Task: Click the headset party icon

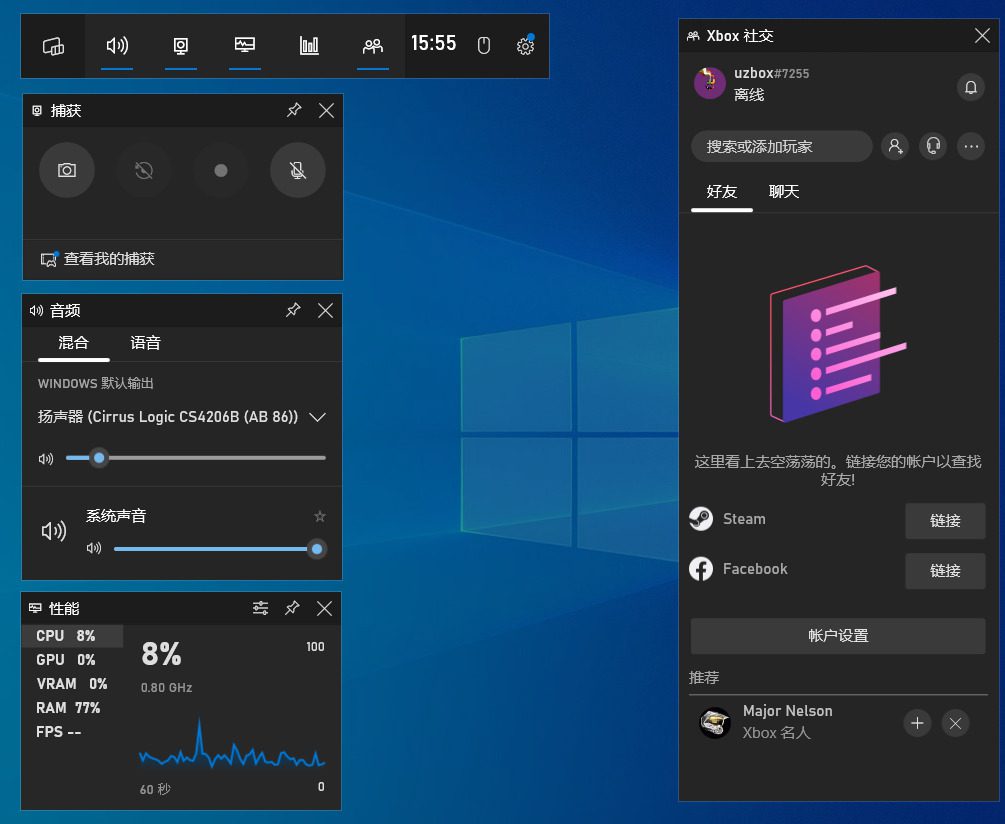Action: pyautogui.click(x=933, y=146)
